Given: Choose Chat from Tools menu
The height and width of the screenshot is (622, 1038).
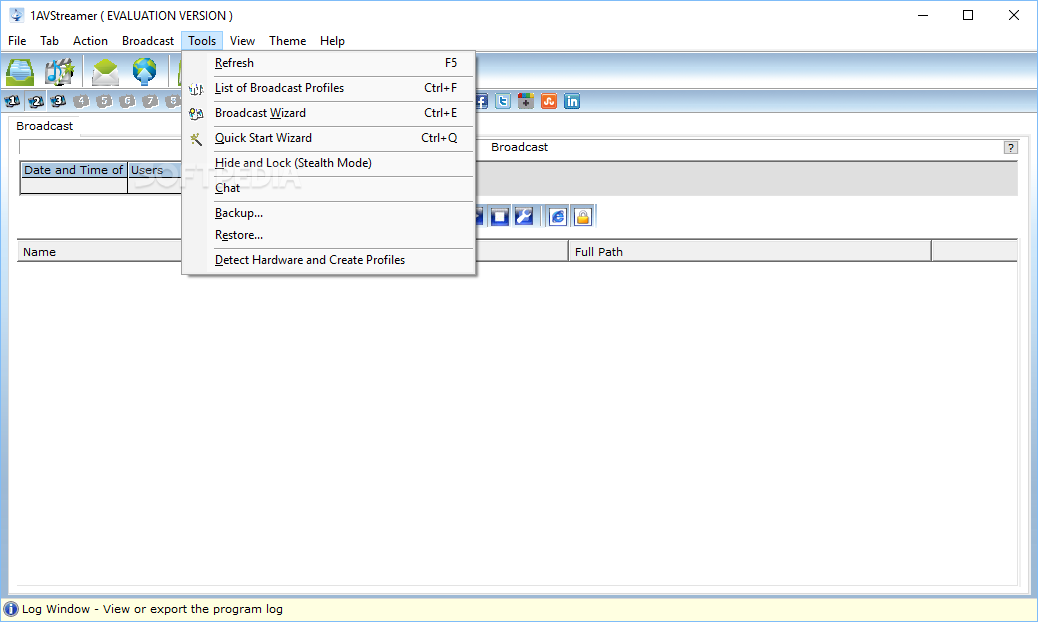Looking at the screenshot, I should pos(329,188).
